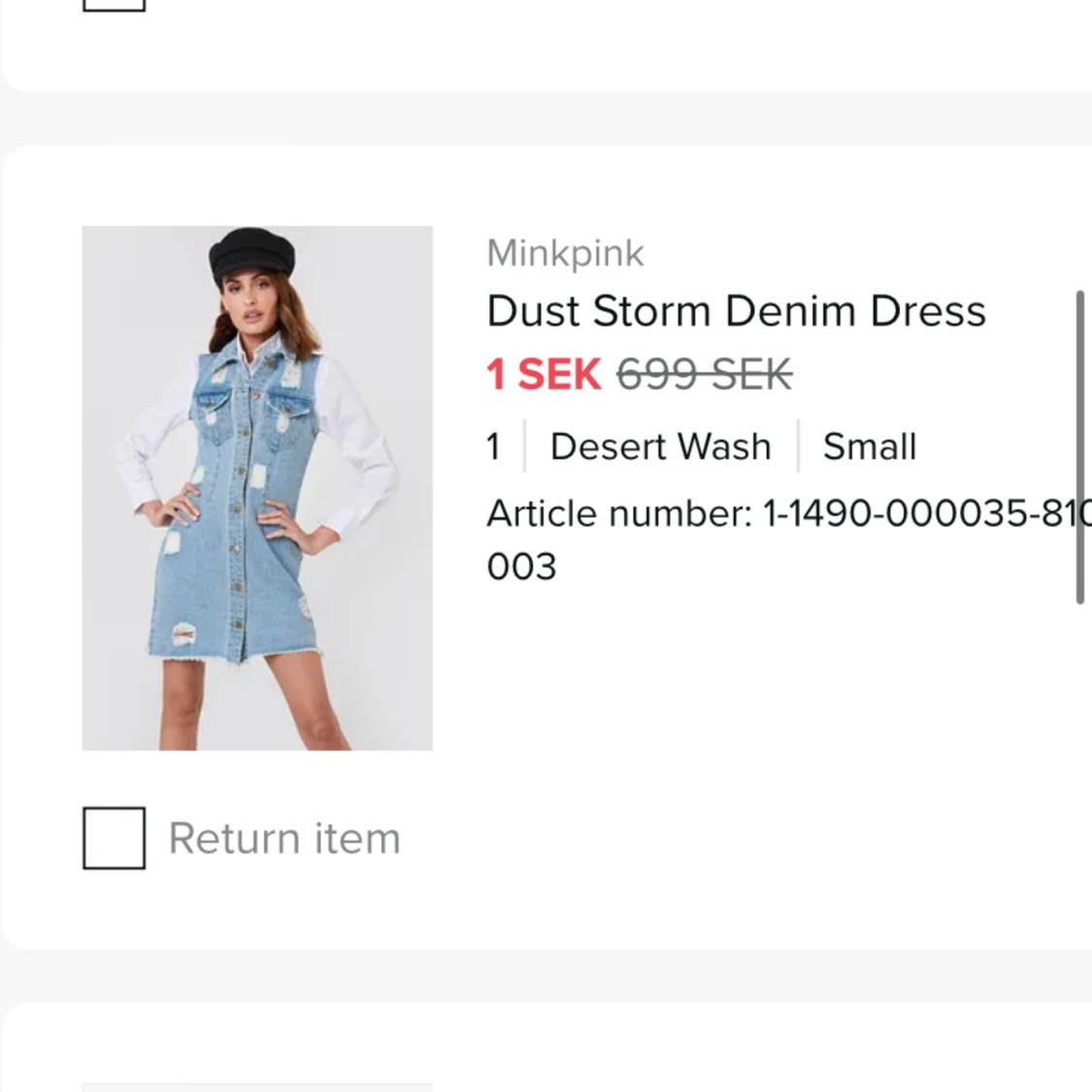Click the 'Return item' label text

click(x=283, y=839)
